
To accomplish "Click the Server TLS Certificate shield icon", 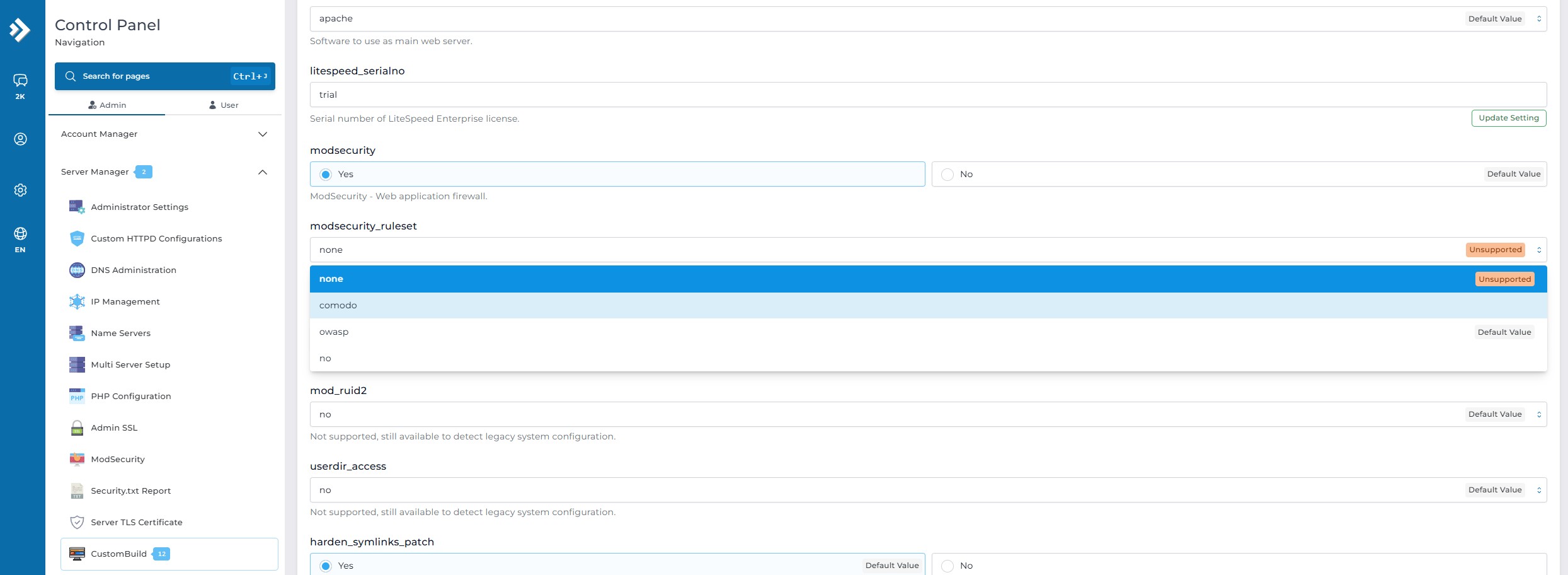I will coord(77,522).
